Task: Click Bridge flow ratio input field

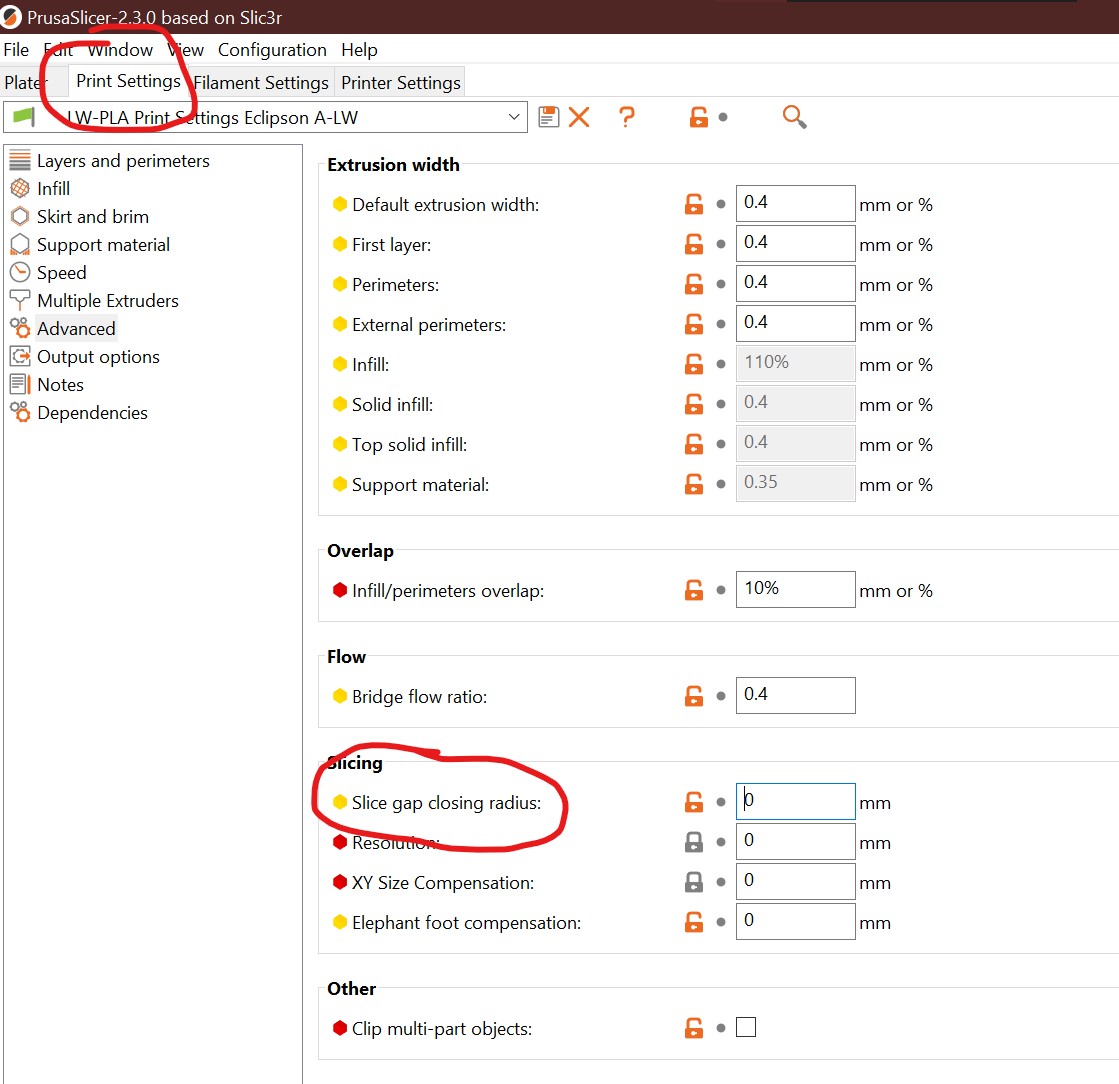Action: (x=795, y=695)
